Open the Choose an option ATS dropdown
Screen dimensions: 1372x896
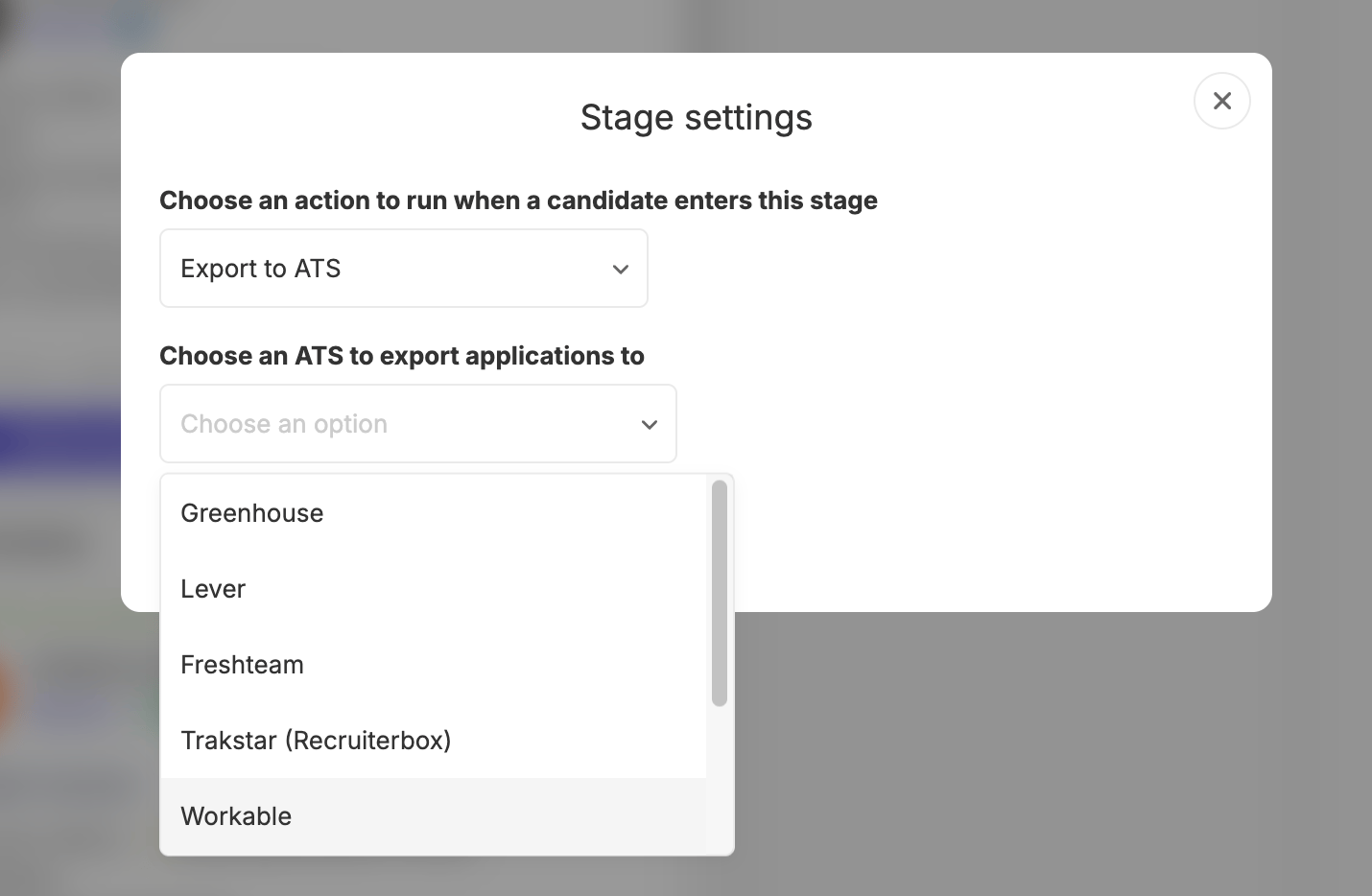418,424
